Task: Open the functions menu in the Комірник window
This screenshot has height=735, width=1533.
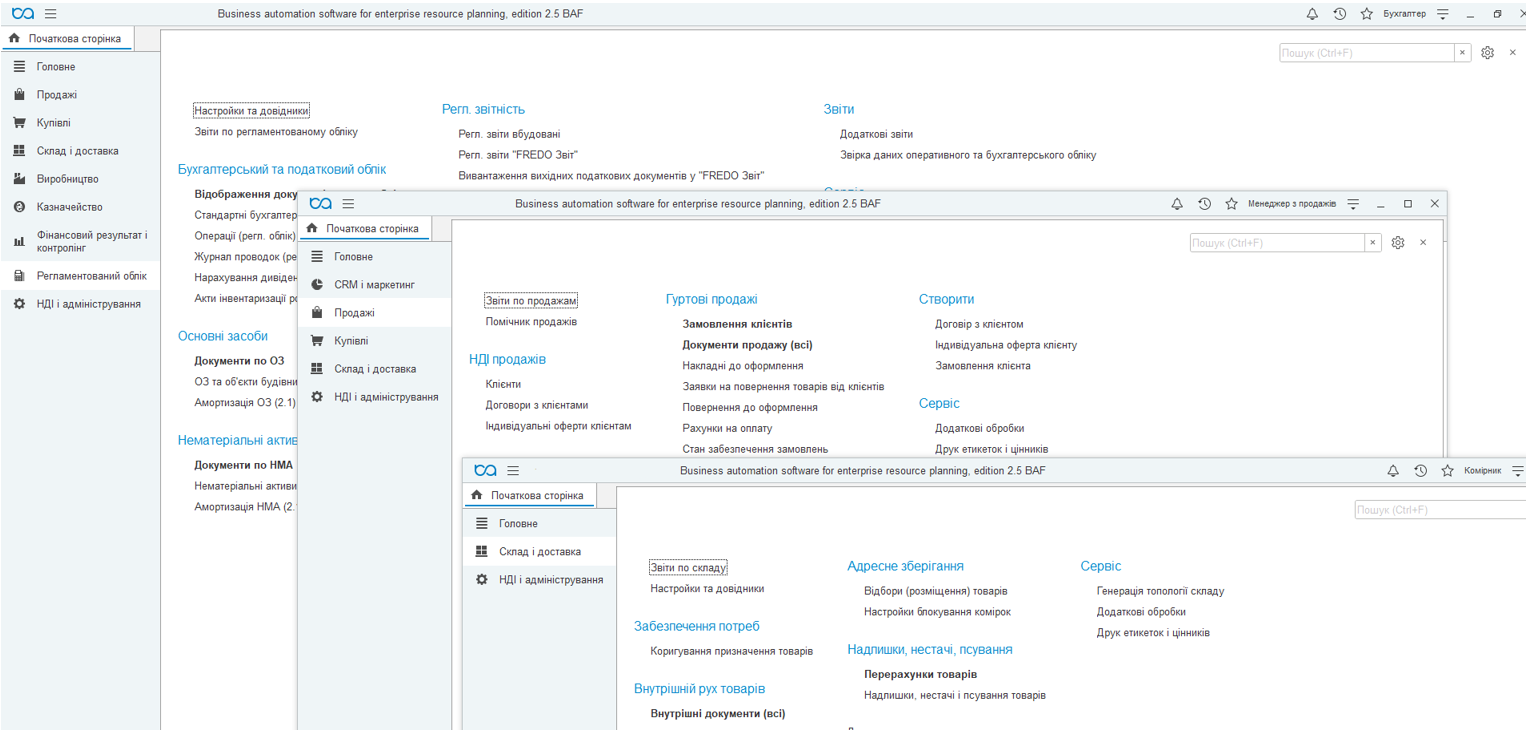Action: tap(513, 471)
